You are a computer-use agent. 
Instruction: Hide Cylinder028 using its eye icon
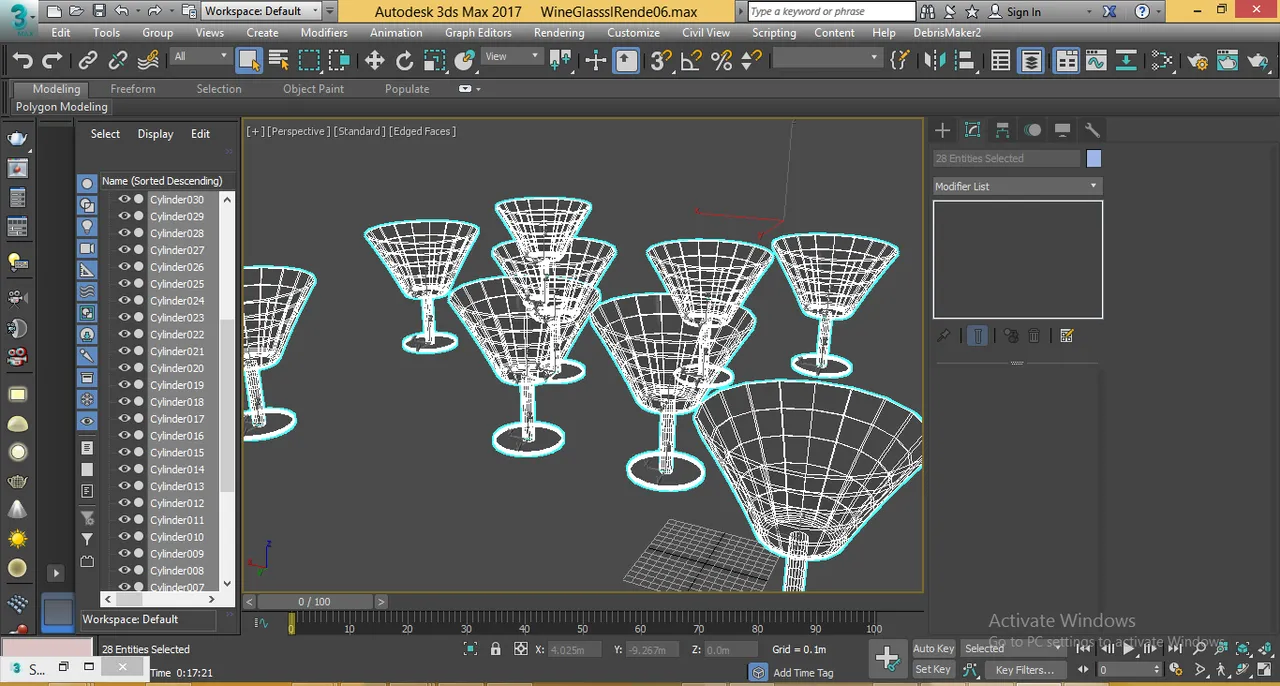124,233
